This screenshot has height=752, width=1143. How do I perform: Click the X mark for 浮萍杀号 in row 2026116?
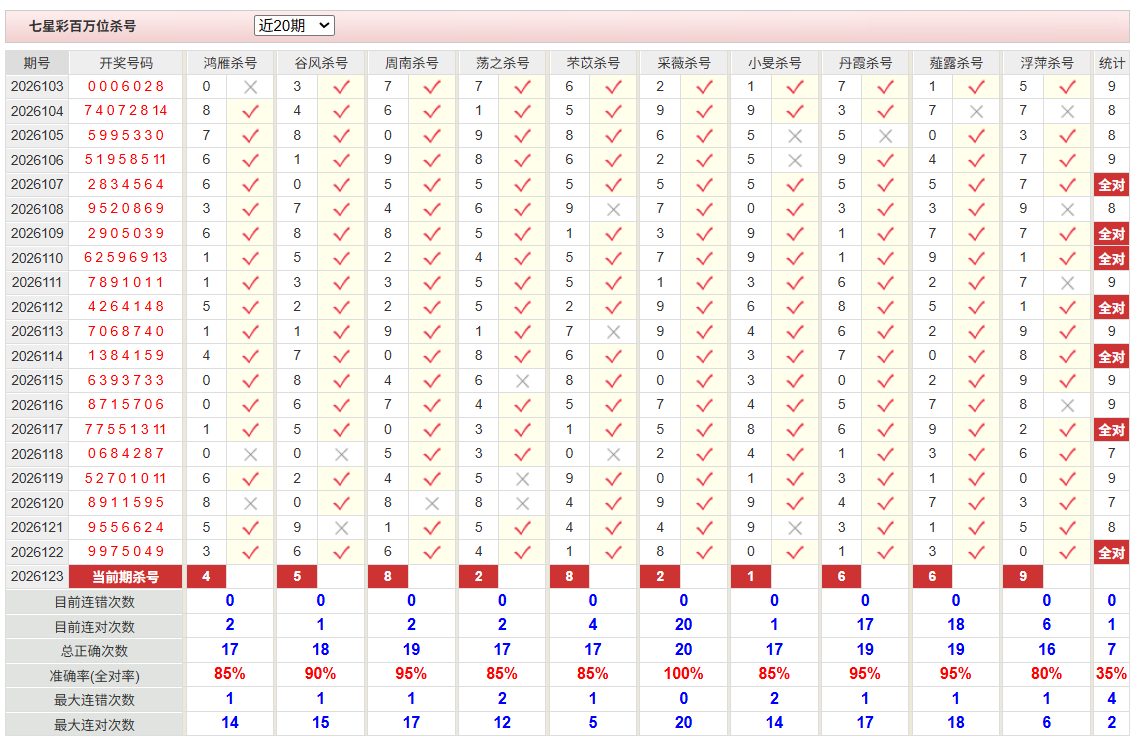(1067, 405)
